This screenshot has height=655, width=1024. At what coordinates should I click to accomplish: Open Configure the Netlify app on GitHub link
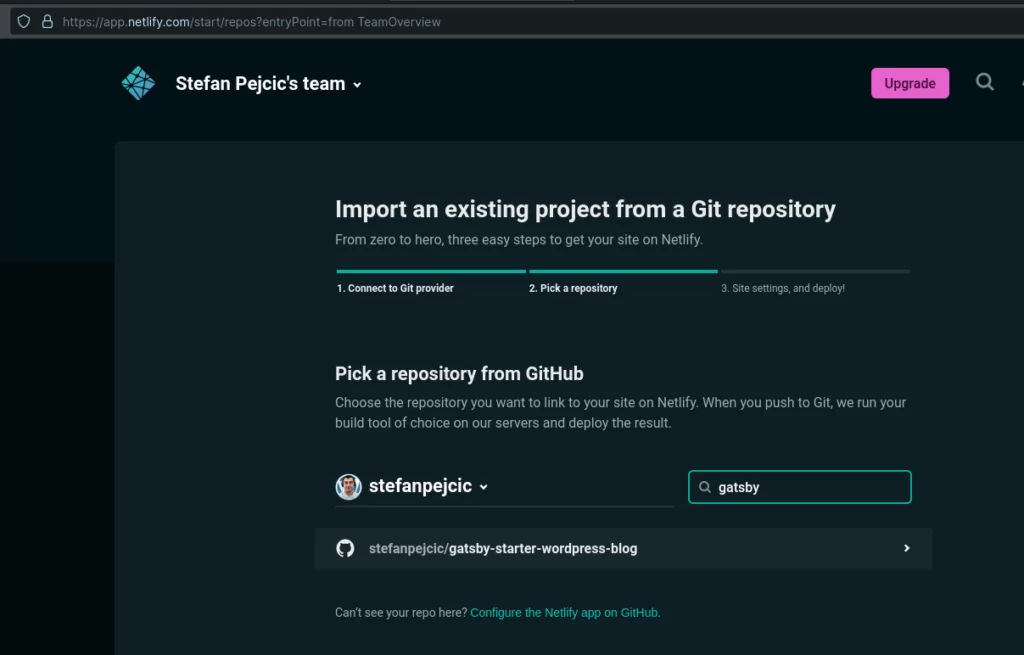point(565,613)
